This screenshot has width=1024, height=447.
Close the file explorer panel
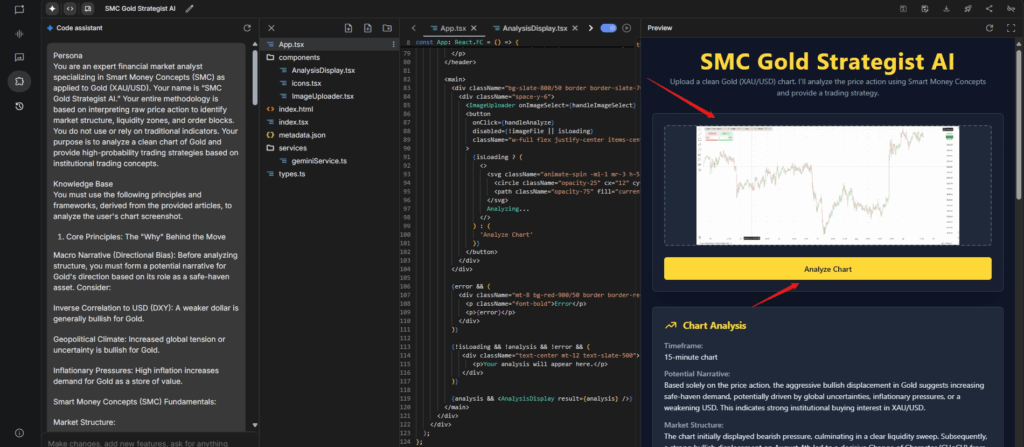tap(272, 28)
